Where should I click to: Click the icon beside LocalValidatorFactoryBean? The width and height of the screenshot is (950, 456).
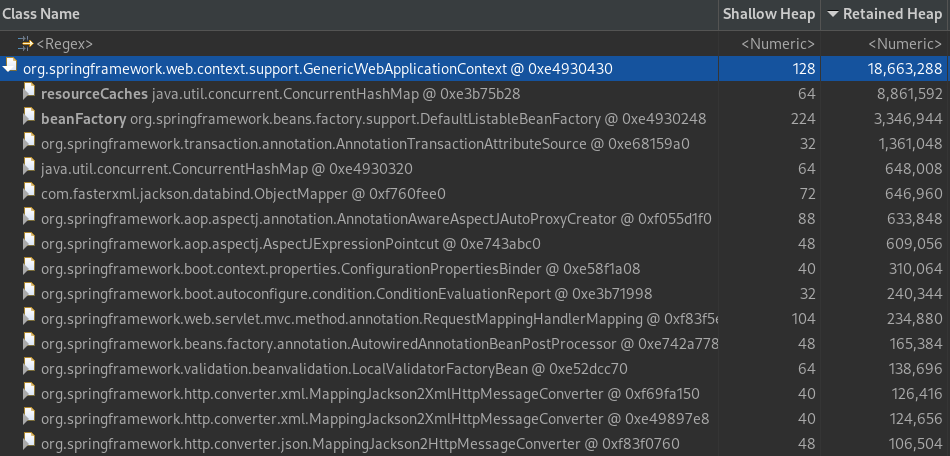28,367
